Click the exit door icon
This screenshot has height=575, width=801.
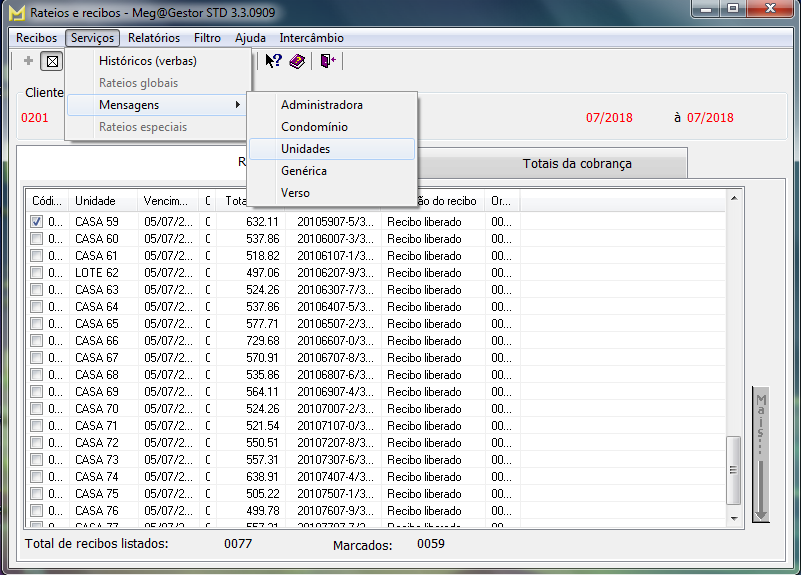point(327,61)
